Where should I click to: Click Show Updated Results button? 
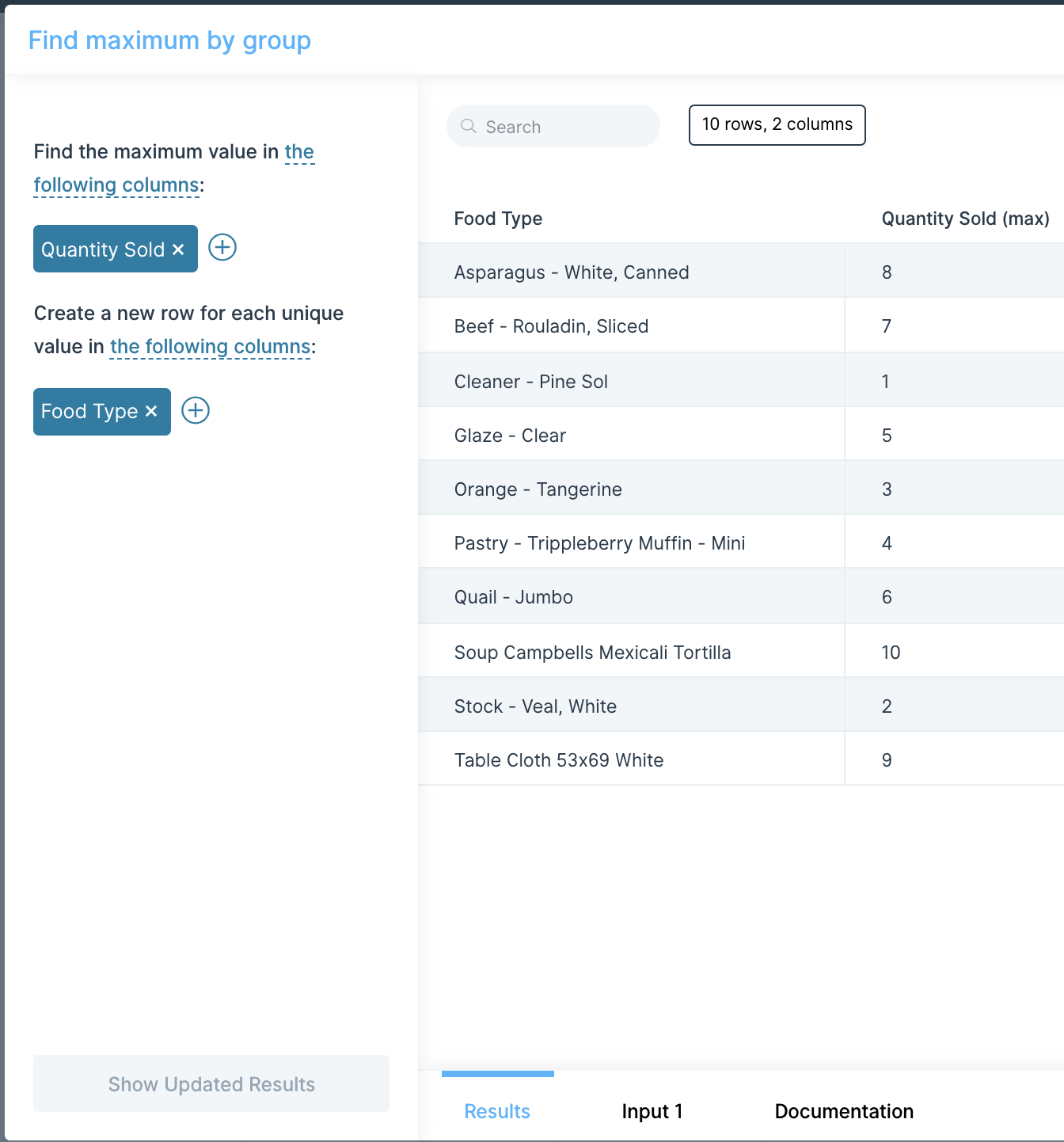pyautogui.click(x=211, y=1083)
